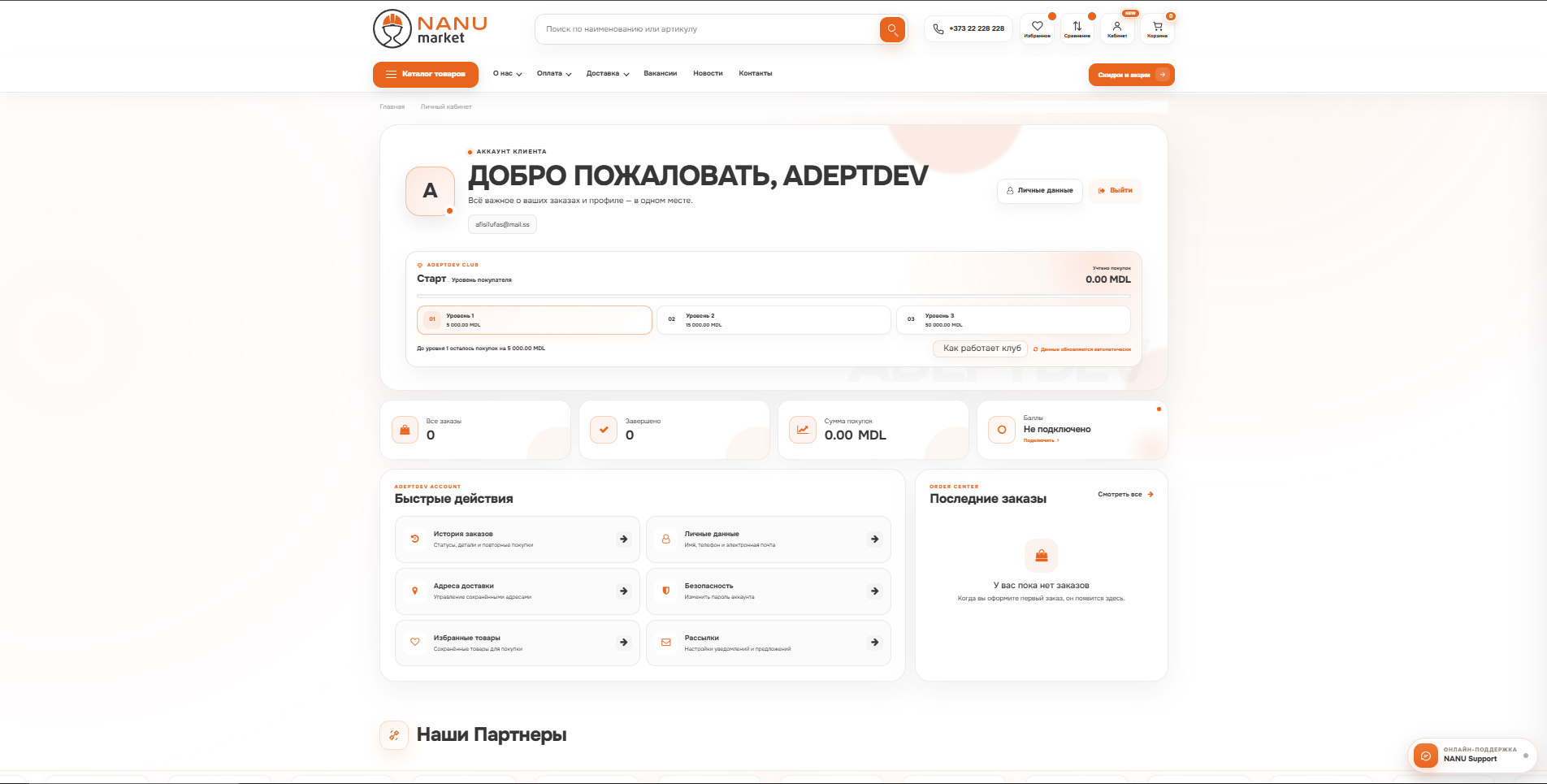Click the avatar tile with letter A
Viewport: 1547px width, 784px height.
tap(430, 191)
